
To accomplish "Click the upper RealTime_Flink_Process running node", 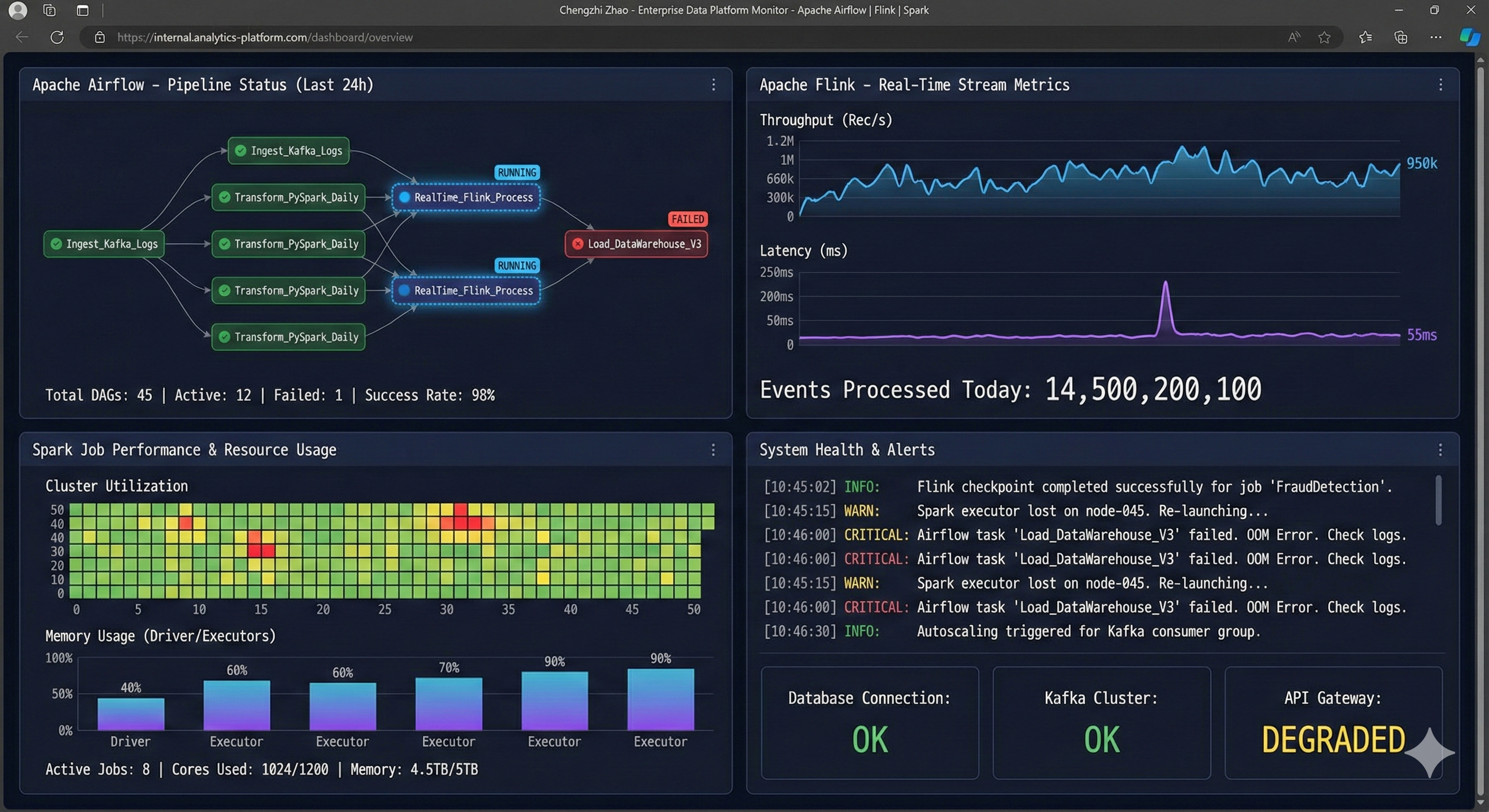I will pos(466,198).
